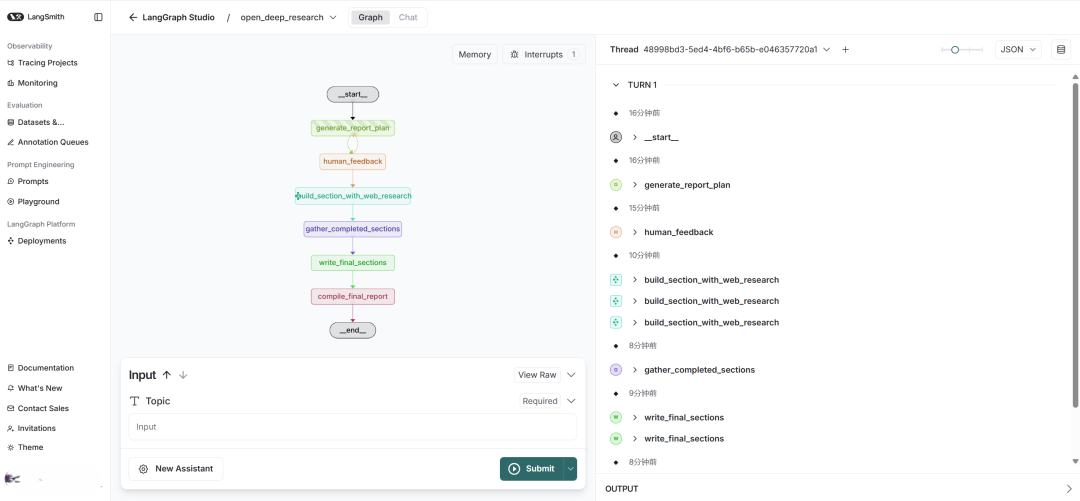Click the gather_completed_sections node icon in thread

pos(616,370)
